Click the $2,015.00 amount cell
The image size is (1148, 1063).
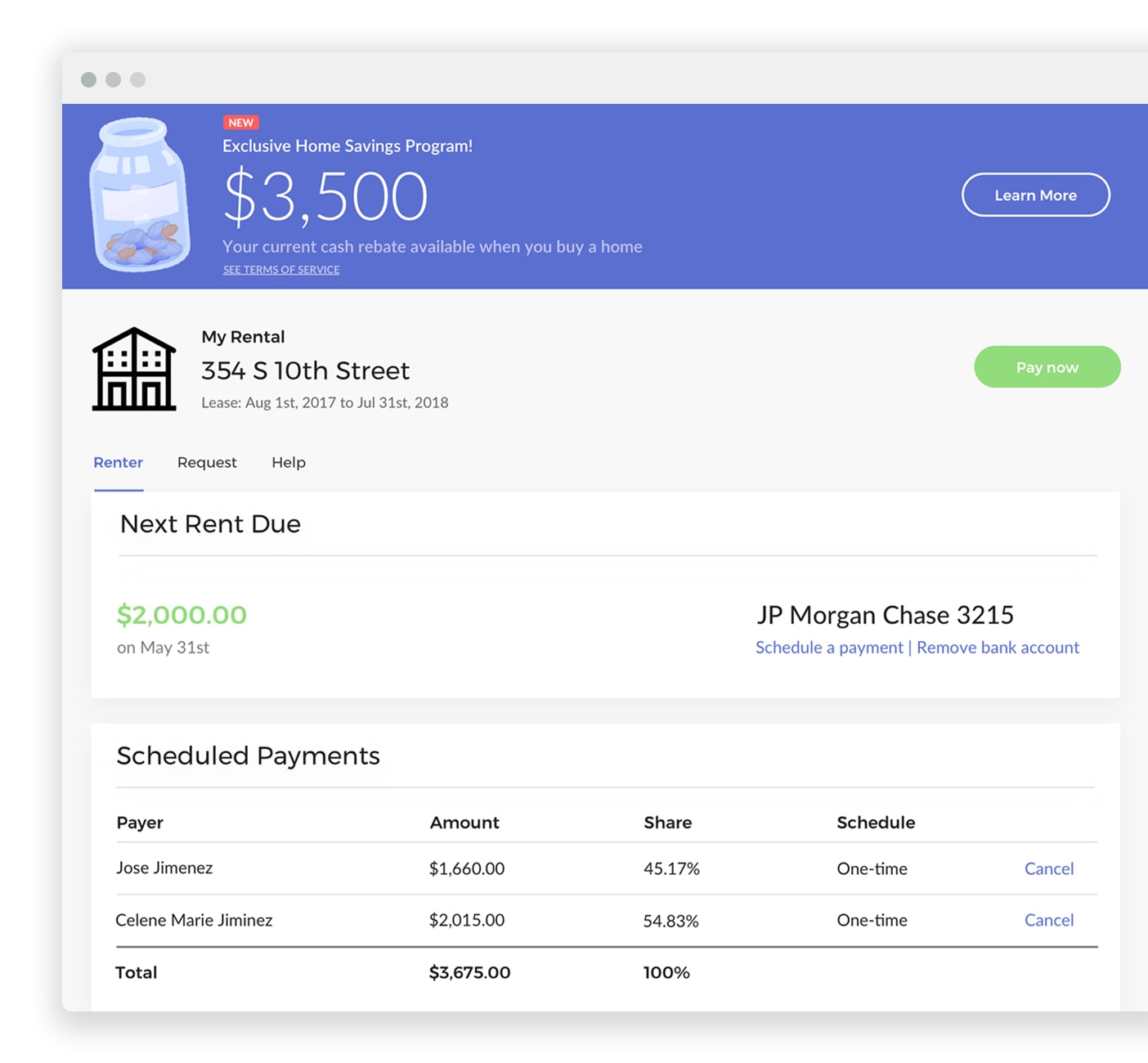(x=467, y=920)
